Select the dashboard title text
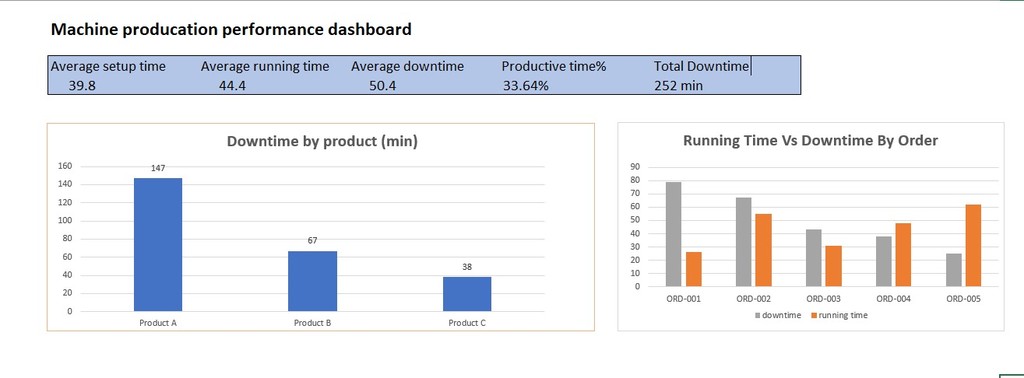This screenshot has width=1024, height=378. point(231,29)
